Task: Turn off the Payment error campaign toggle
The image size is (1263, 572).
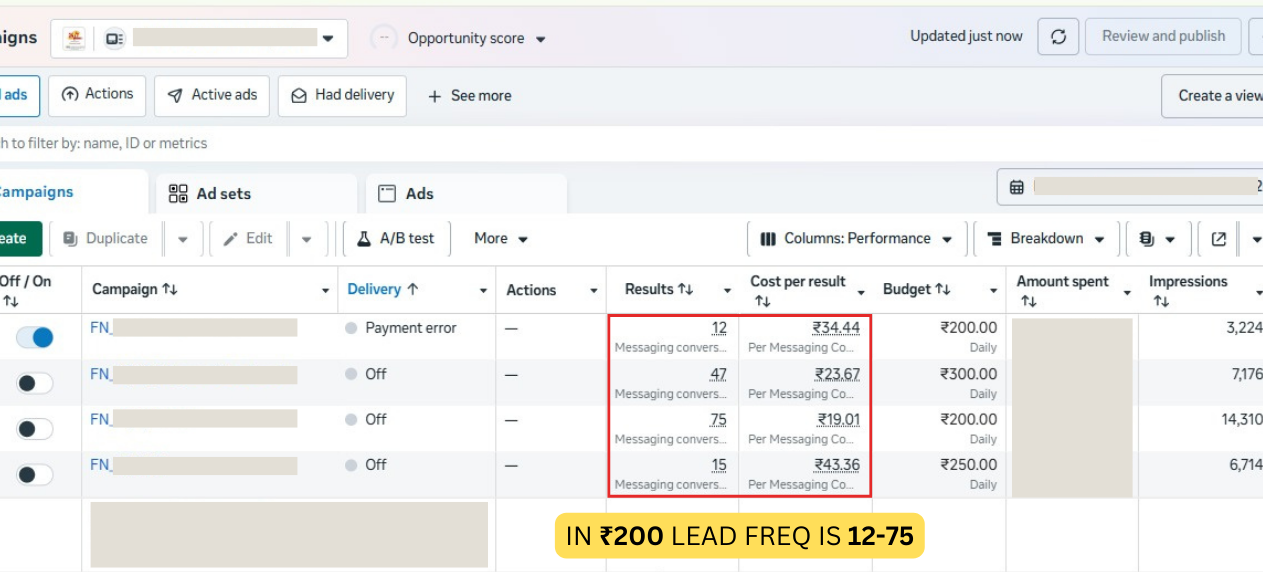Action: point(34,338)
